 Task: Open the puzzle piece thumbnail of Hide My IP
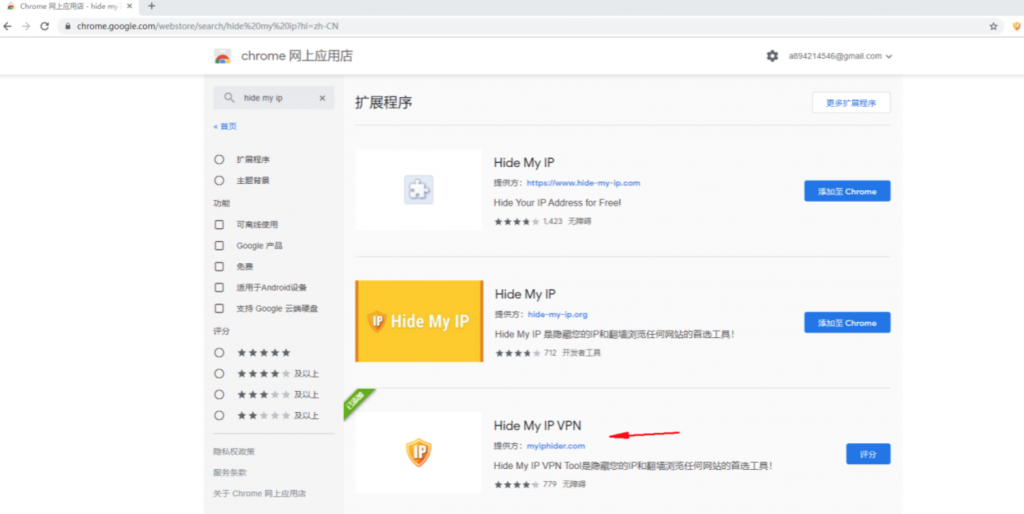(x=419, y=190)
